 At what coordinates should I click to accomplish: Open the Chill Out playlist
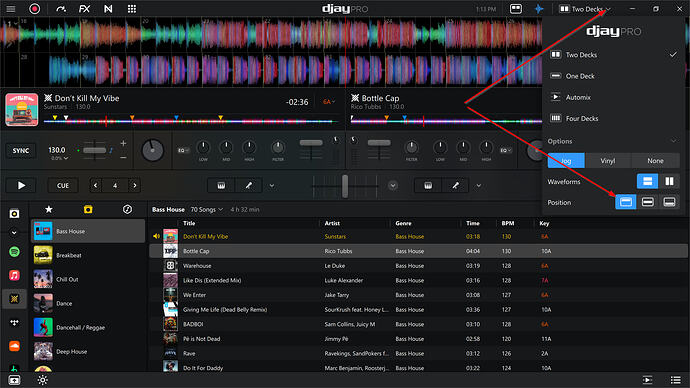click(x=88, y=279)
